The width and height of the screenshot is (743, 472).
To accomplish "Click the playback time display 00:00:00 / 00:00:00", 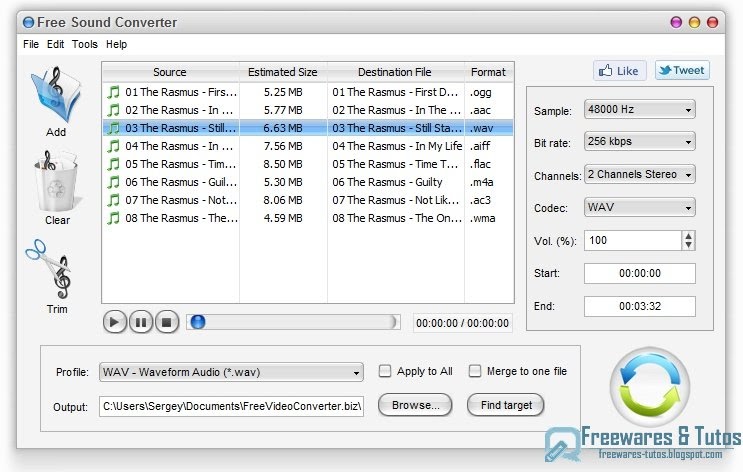I will [462, 323].
